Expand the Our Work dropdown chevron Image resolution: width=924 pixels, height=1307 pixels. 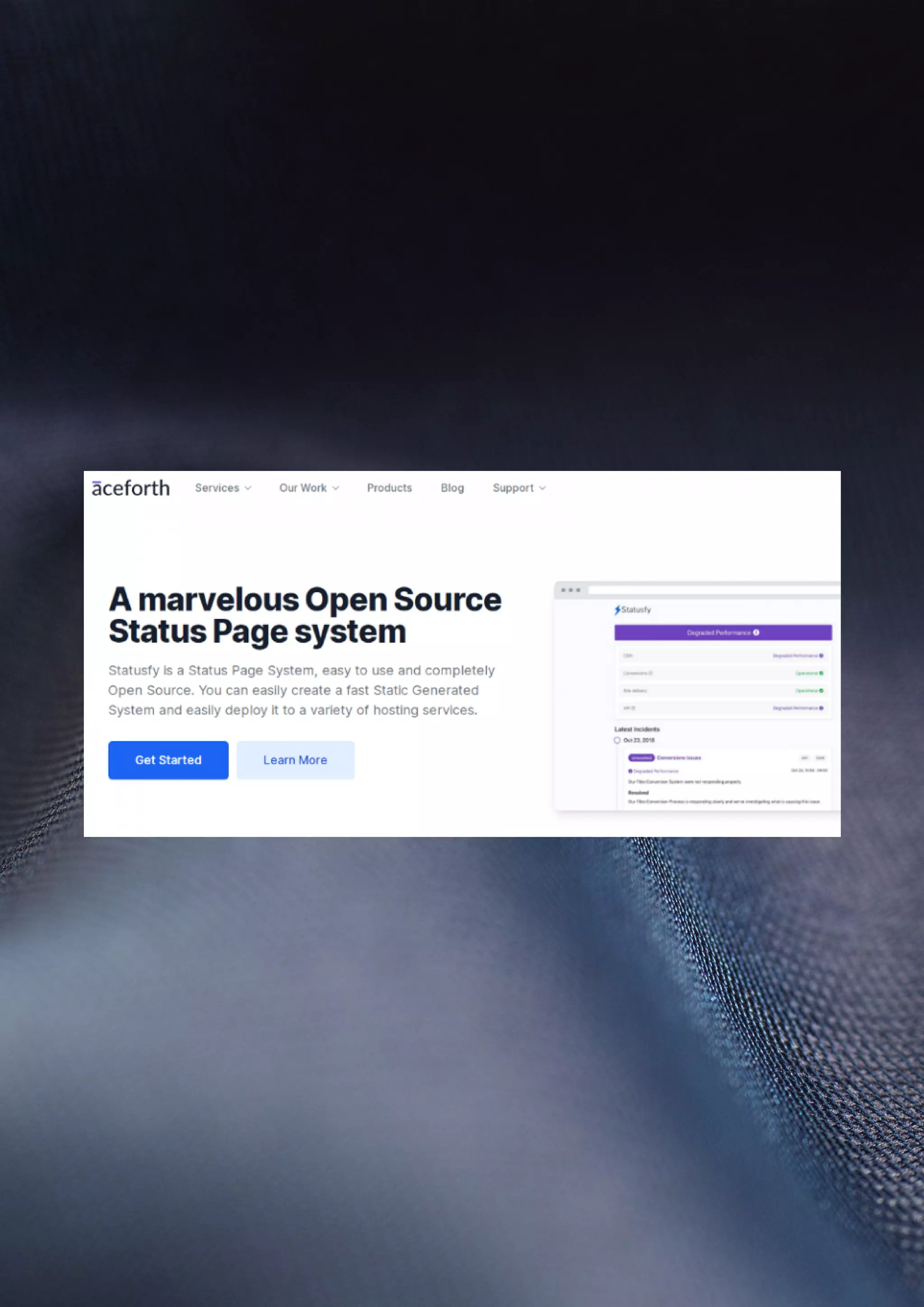336,489
